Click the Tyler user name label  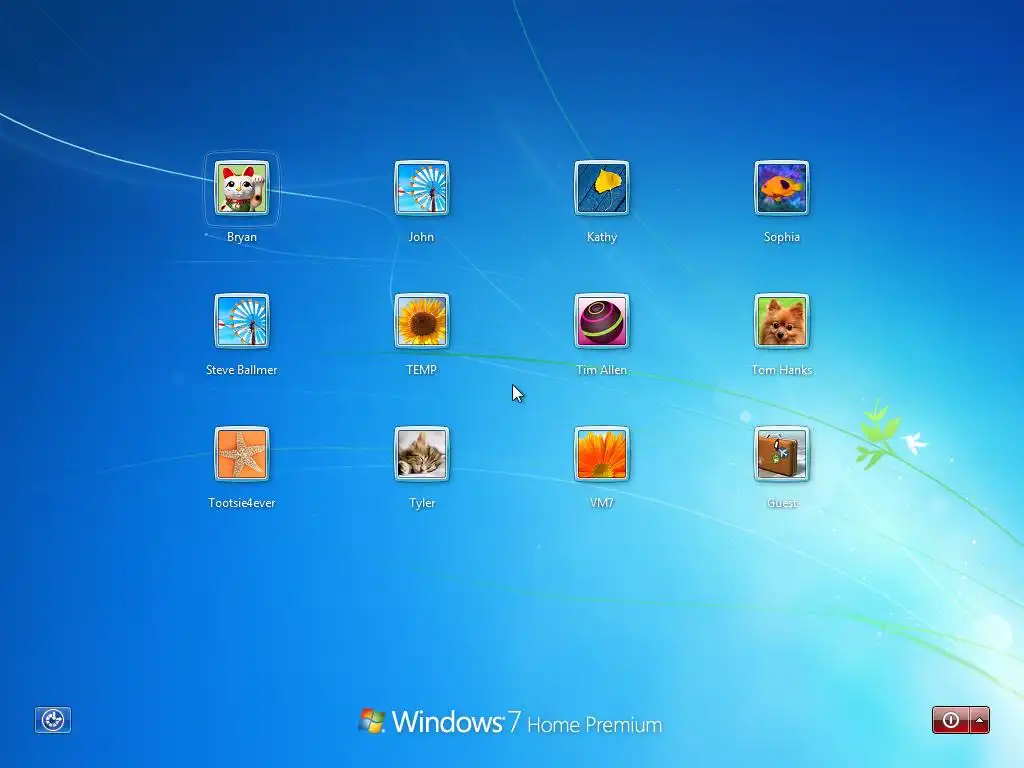pos(422,504)
